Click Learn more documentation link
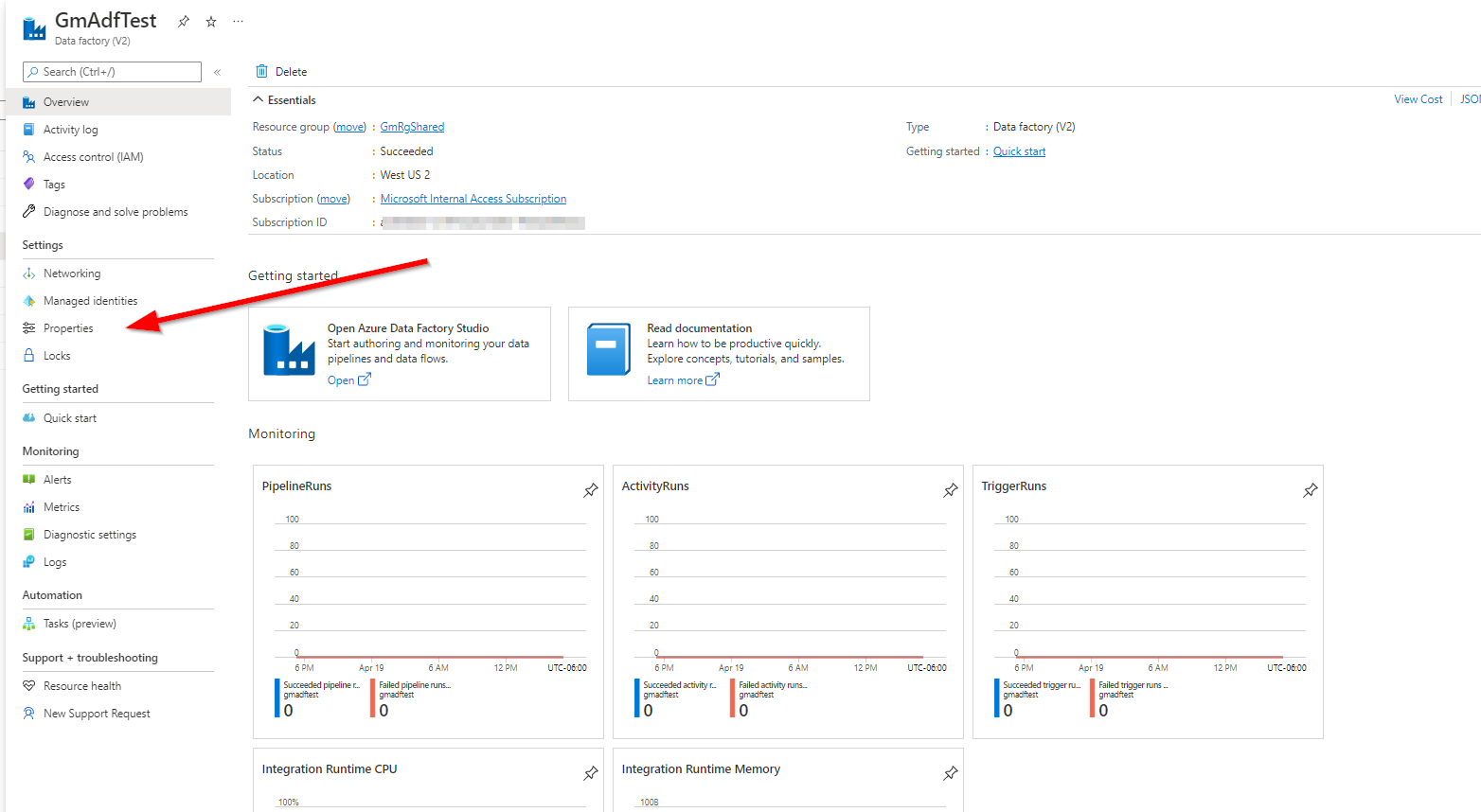Screen dimensions: 1481x812 683,380
